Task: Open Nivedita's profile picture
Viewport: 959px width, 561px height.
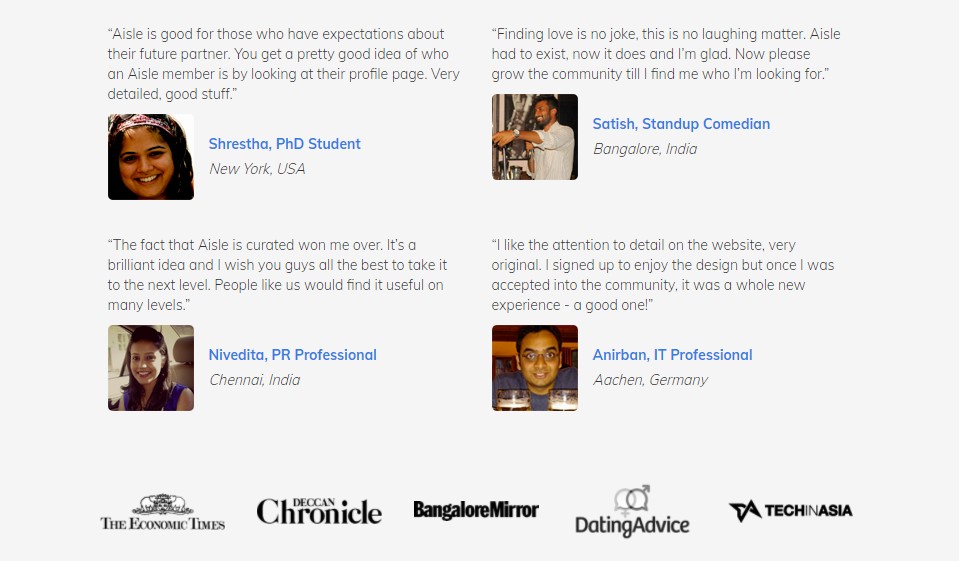Action: (151, 368)
